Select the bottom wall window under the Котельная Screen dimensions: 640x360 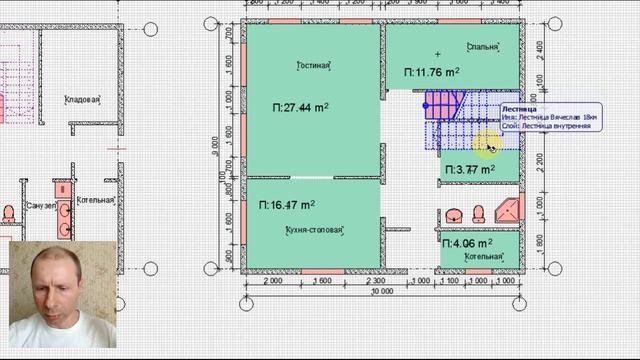click(479, 271)
